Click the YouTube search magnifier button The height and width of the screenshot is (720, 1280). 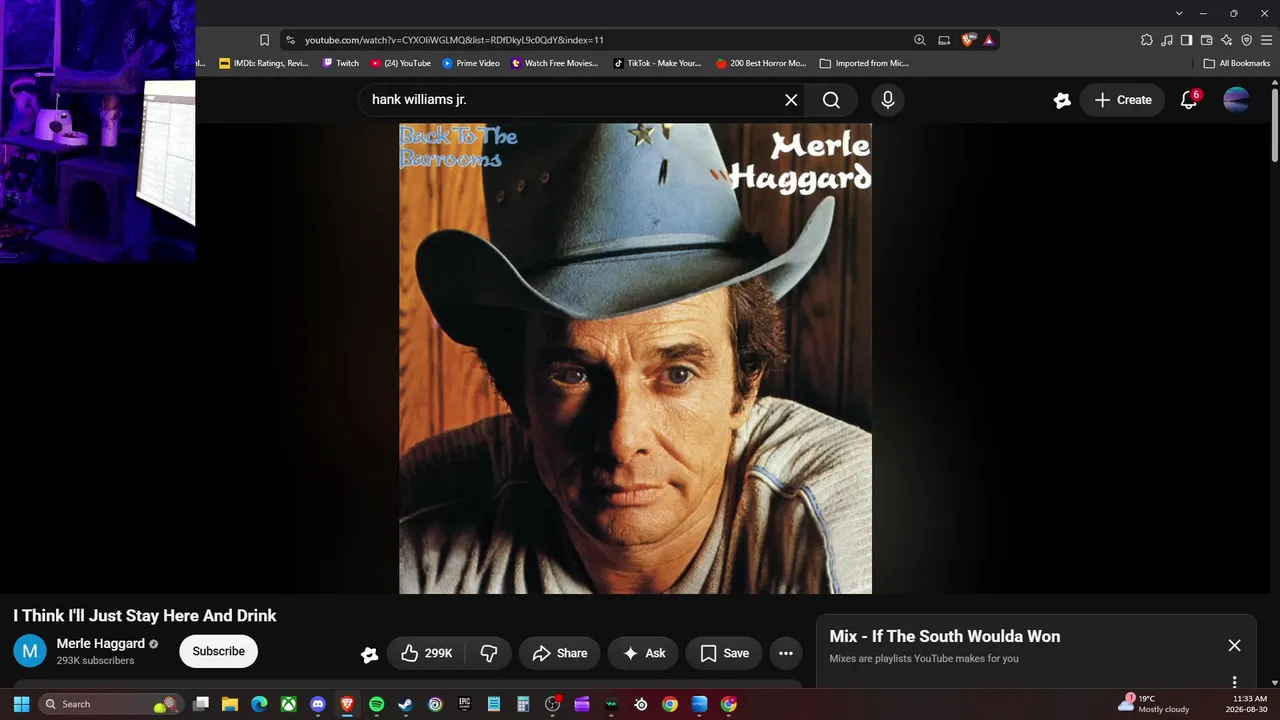[x=831, y=100]
